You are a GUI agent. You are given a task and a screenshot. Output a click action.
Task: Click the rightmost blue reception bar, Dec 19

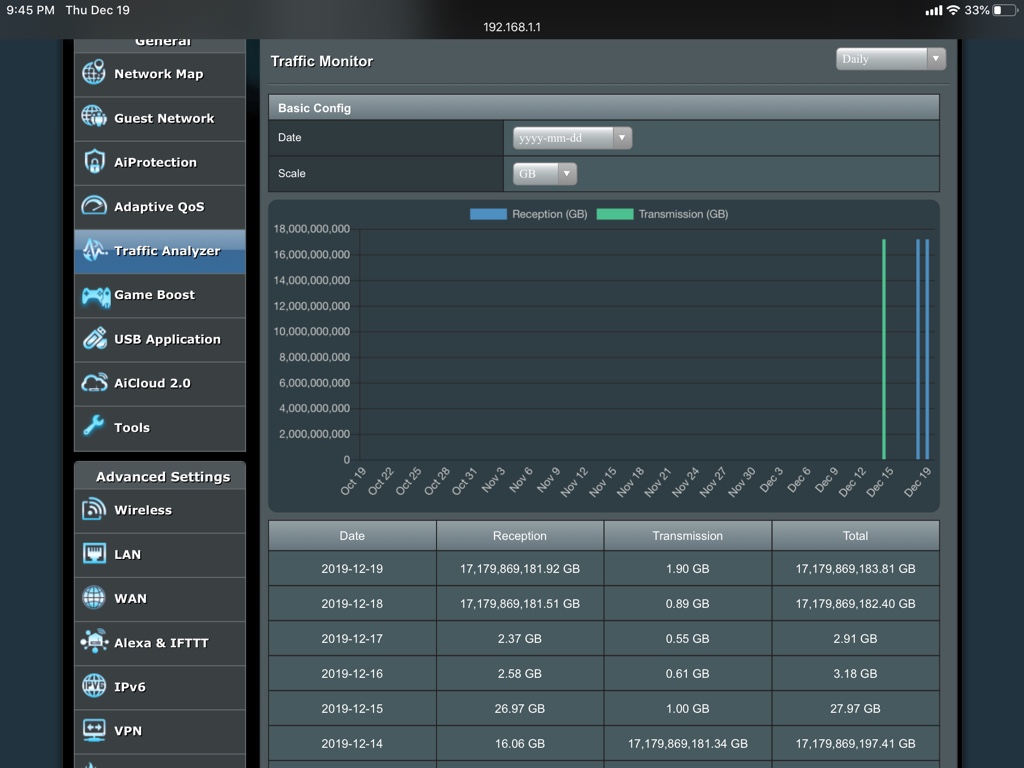(x=927, y=349)
